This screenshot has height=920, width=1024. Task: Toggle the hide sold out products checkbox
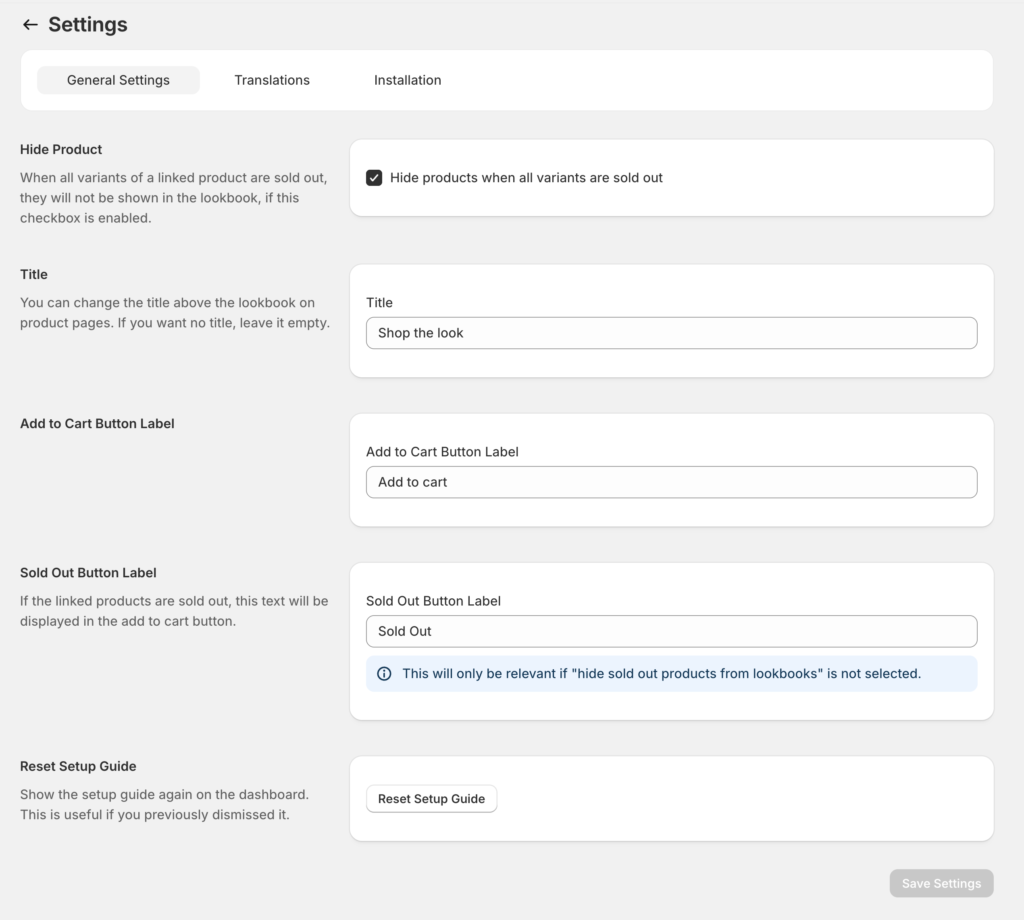tap(374, 178)
